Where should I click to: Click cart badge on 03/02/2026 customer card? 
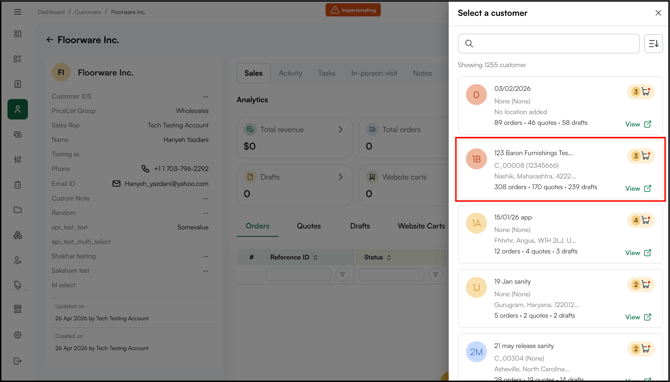click(641, 92)
